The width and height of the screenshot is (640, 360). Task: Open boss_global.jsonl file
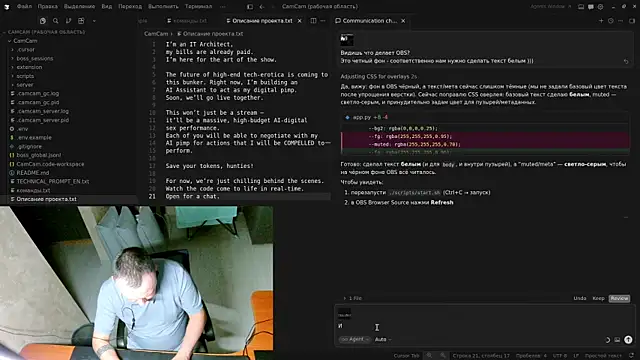tap(38, 155)
